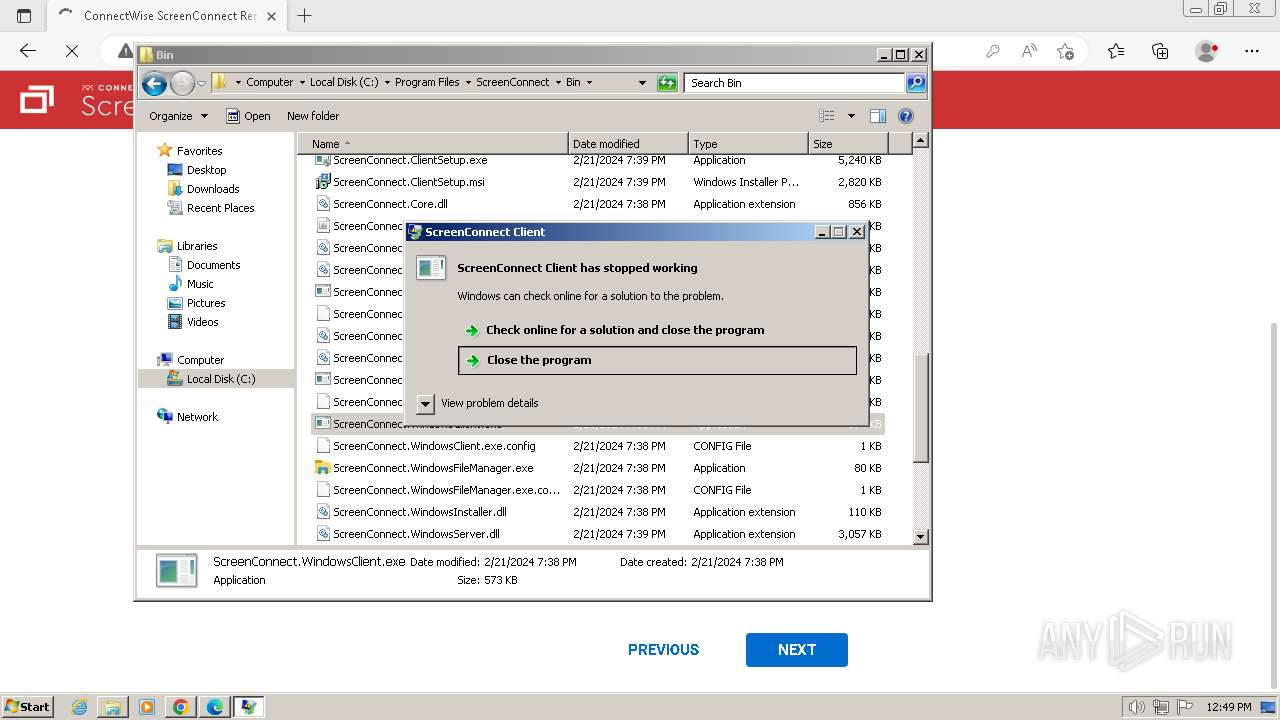Image resolution: width=1280 pixels, height=720 pixels.
Task: Close the ConnectWise ScreenConnect browser tab
Action: 271,16
